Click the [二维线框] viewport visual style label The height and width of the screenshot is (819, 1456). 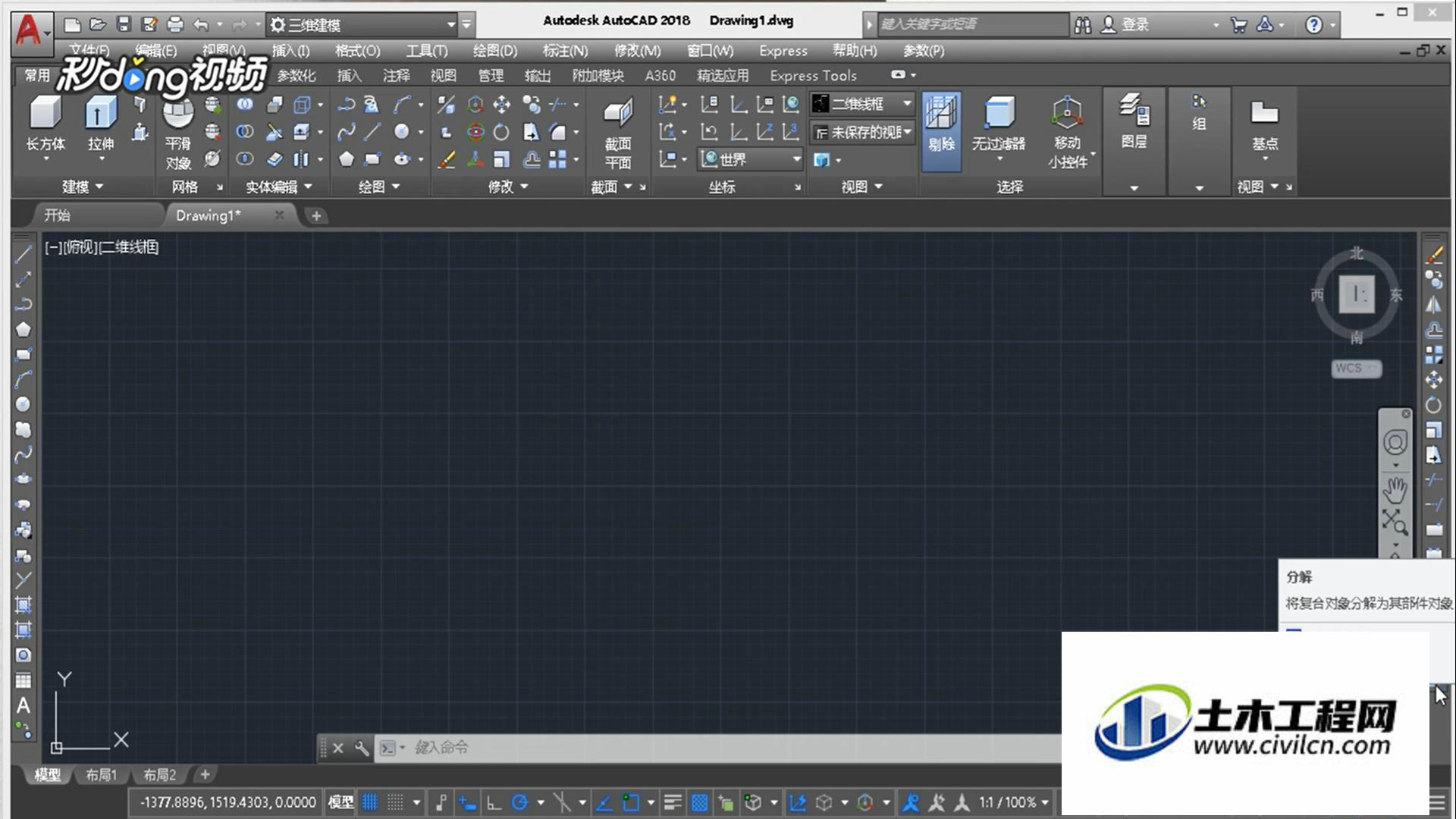pos(129,247)
